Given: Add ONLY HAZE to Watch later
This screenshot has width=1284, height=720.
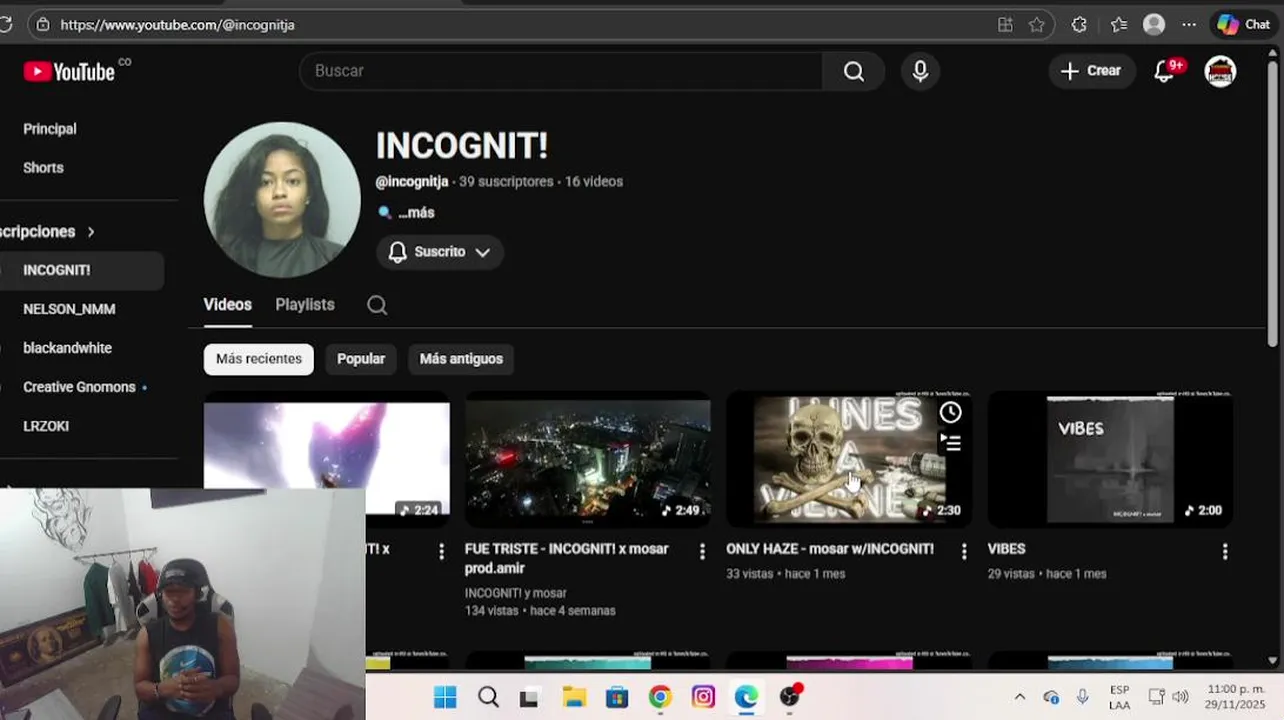Looking at the screenshot, I should pos(950,412).
